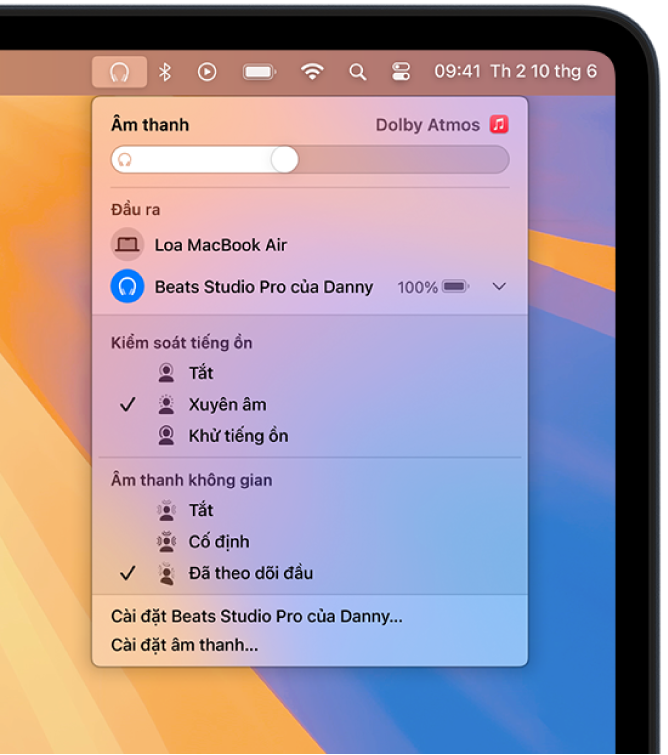The height and width of the screenshot is (755, 668).
Task: Click the Đầu ra section heading
Action: point(135,209)
